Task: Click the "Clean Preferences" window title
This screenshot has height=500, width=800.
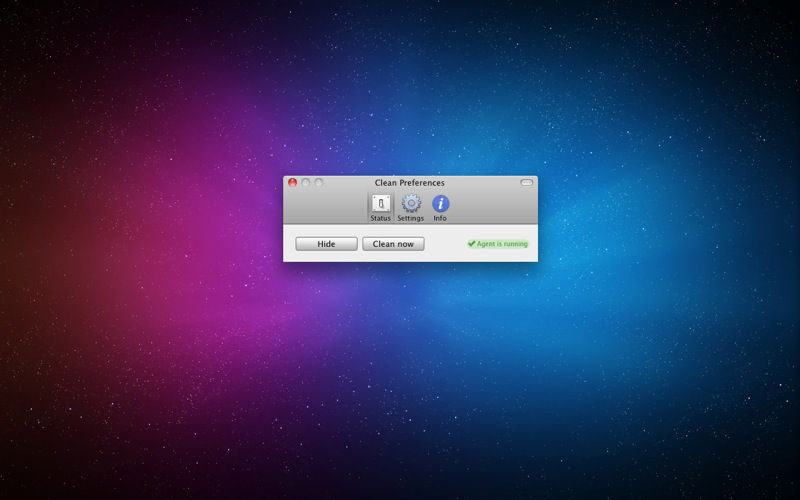Action: (x=410, y=183)
